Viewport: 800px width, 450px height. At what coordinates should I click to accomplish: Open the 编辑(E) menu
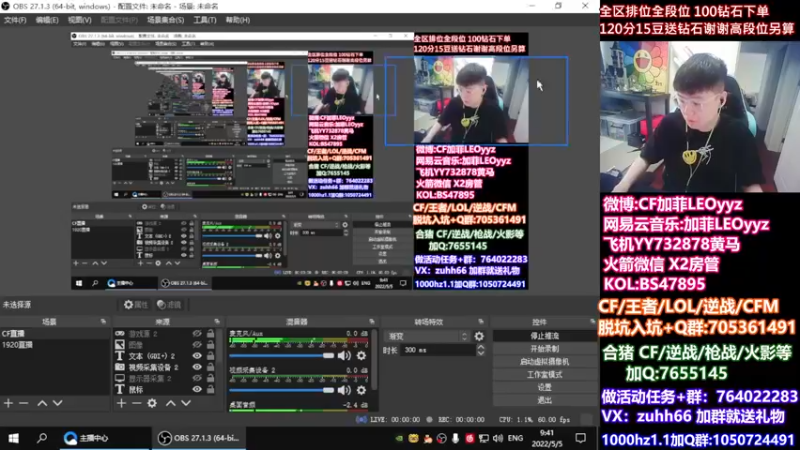(x=46, y=20)
